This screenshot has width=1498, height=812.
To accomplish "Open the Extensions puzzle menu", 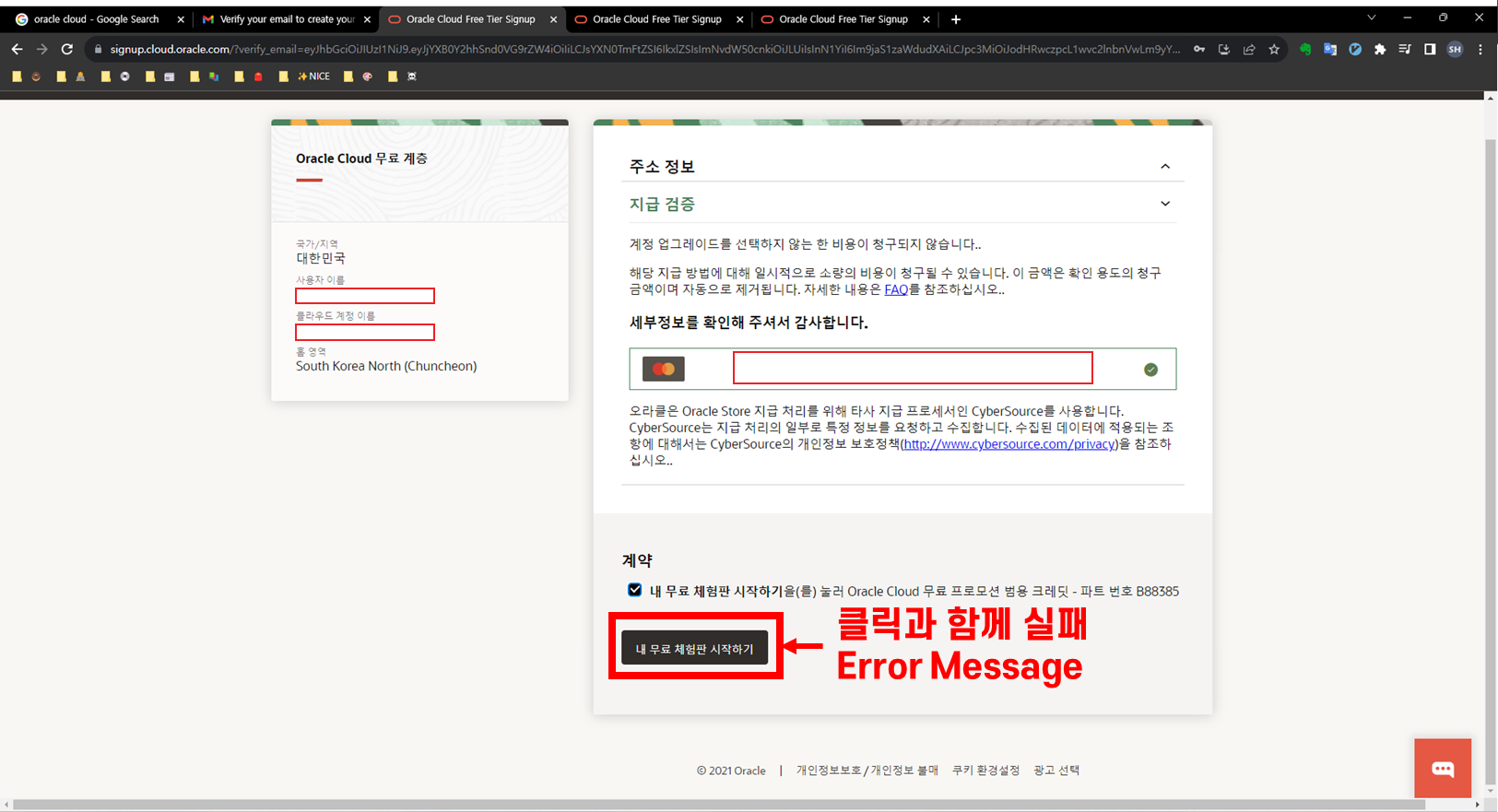I will pyautogui.click(x=1380, y=49).
